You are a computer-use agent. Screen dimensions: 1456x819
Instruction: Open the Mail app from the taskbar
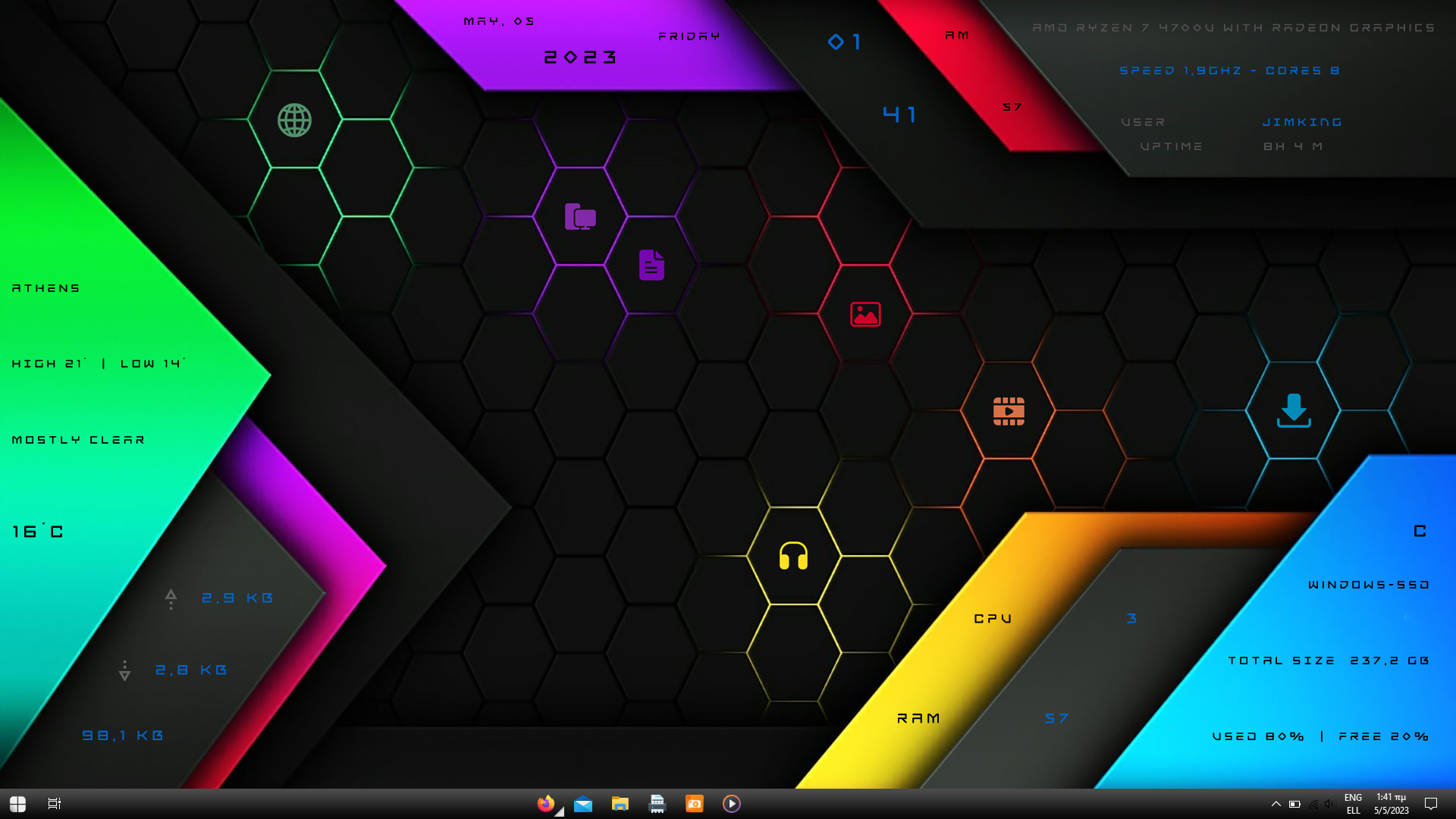click(582, 803)
